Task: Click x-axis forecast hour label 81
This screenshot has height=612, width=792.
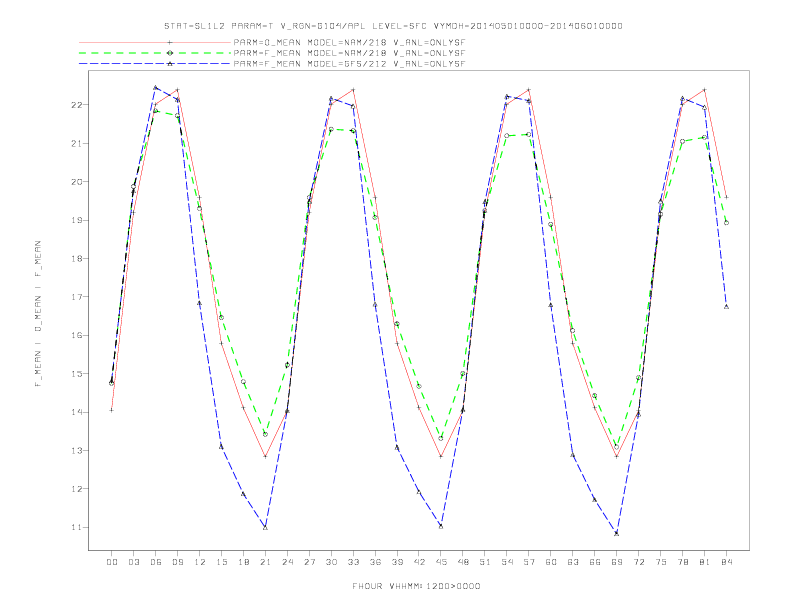Action: [x=705, y=562]
